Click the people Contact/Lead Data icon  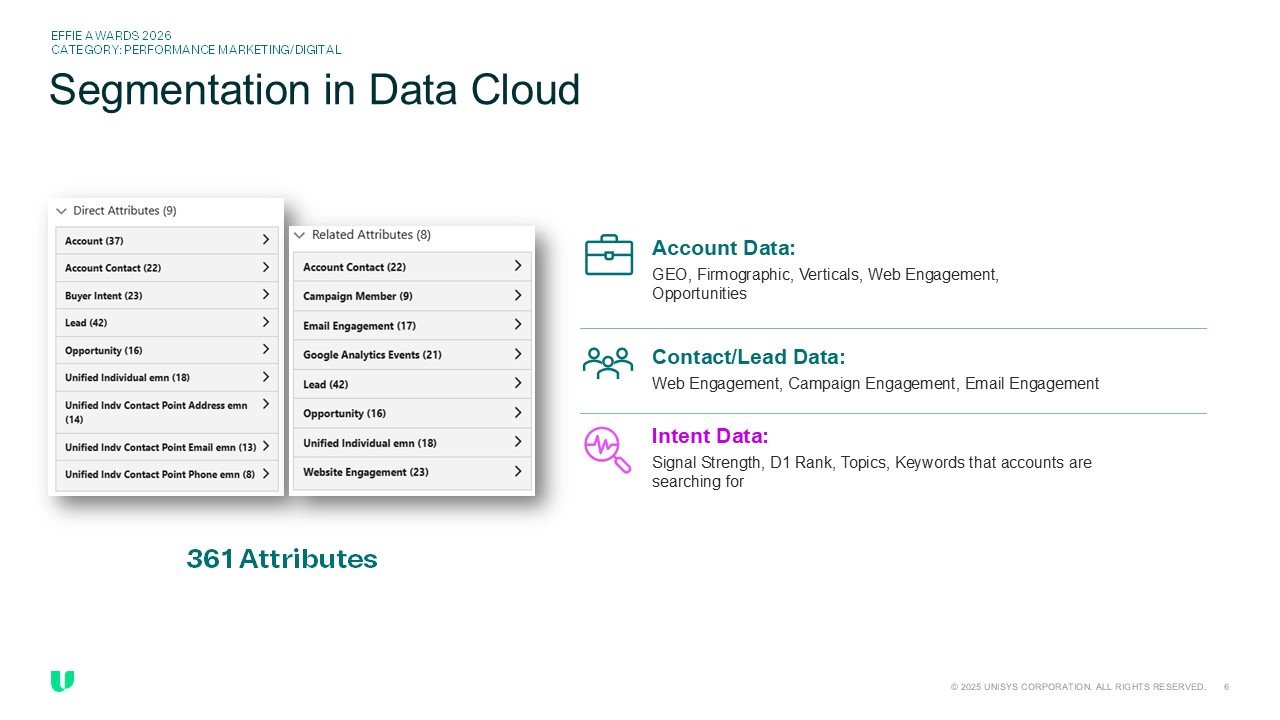coord(608,363)
